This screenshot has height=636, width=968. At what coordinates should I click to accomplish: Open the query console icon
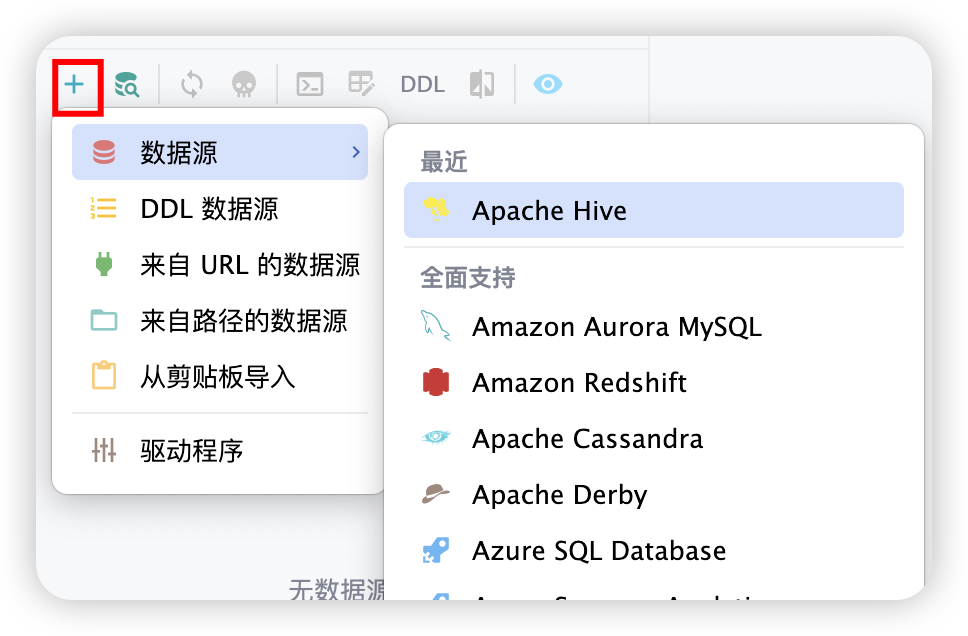coord(310,84)
